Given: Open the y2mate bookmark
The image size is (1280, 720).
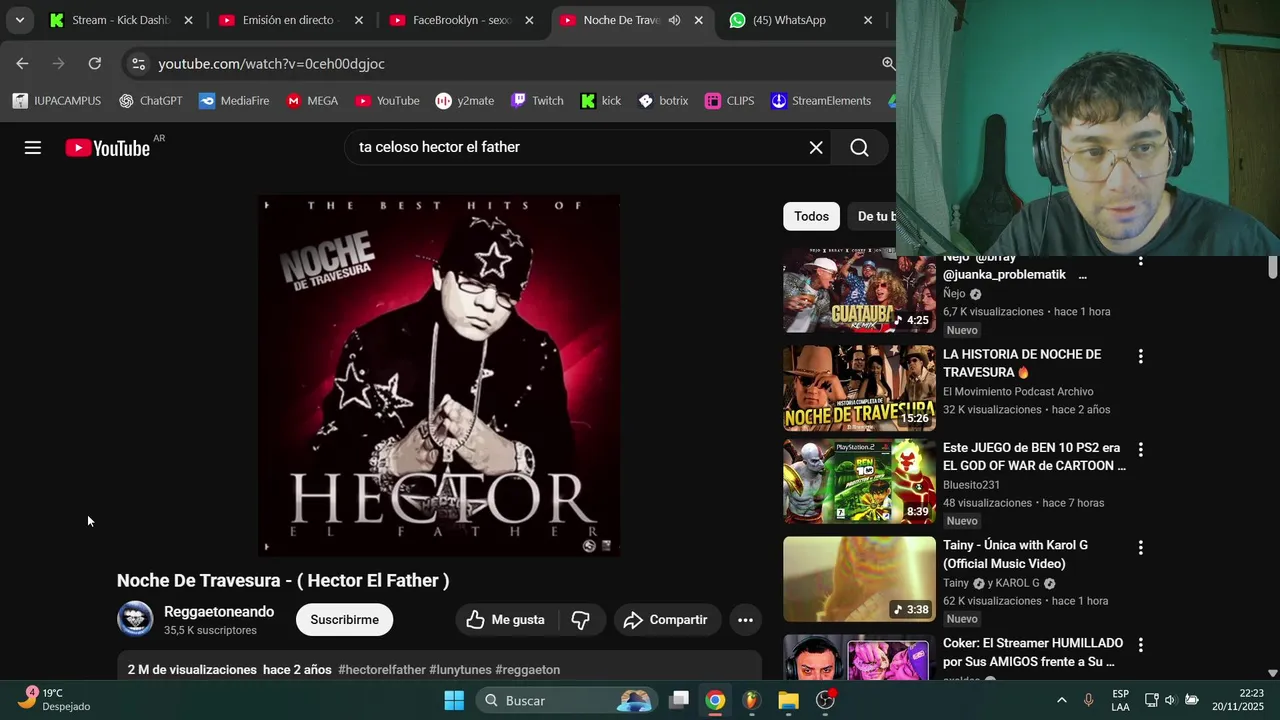Looking at the screenshot, I should coord(465,100).
